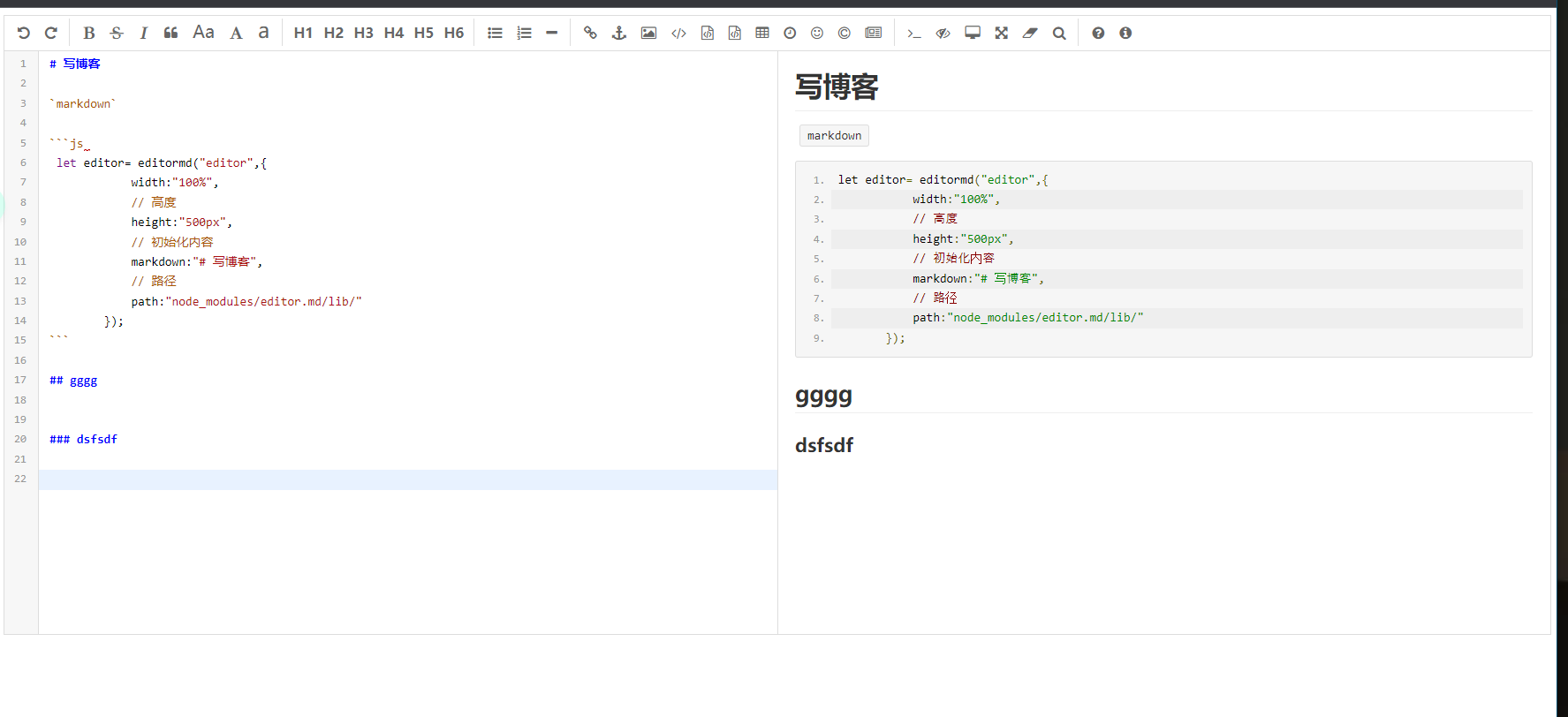Image resolution: width=1568 pixels, height=717 pixels.
Task: Insert a hyperlink
Action: 590,33
